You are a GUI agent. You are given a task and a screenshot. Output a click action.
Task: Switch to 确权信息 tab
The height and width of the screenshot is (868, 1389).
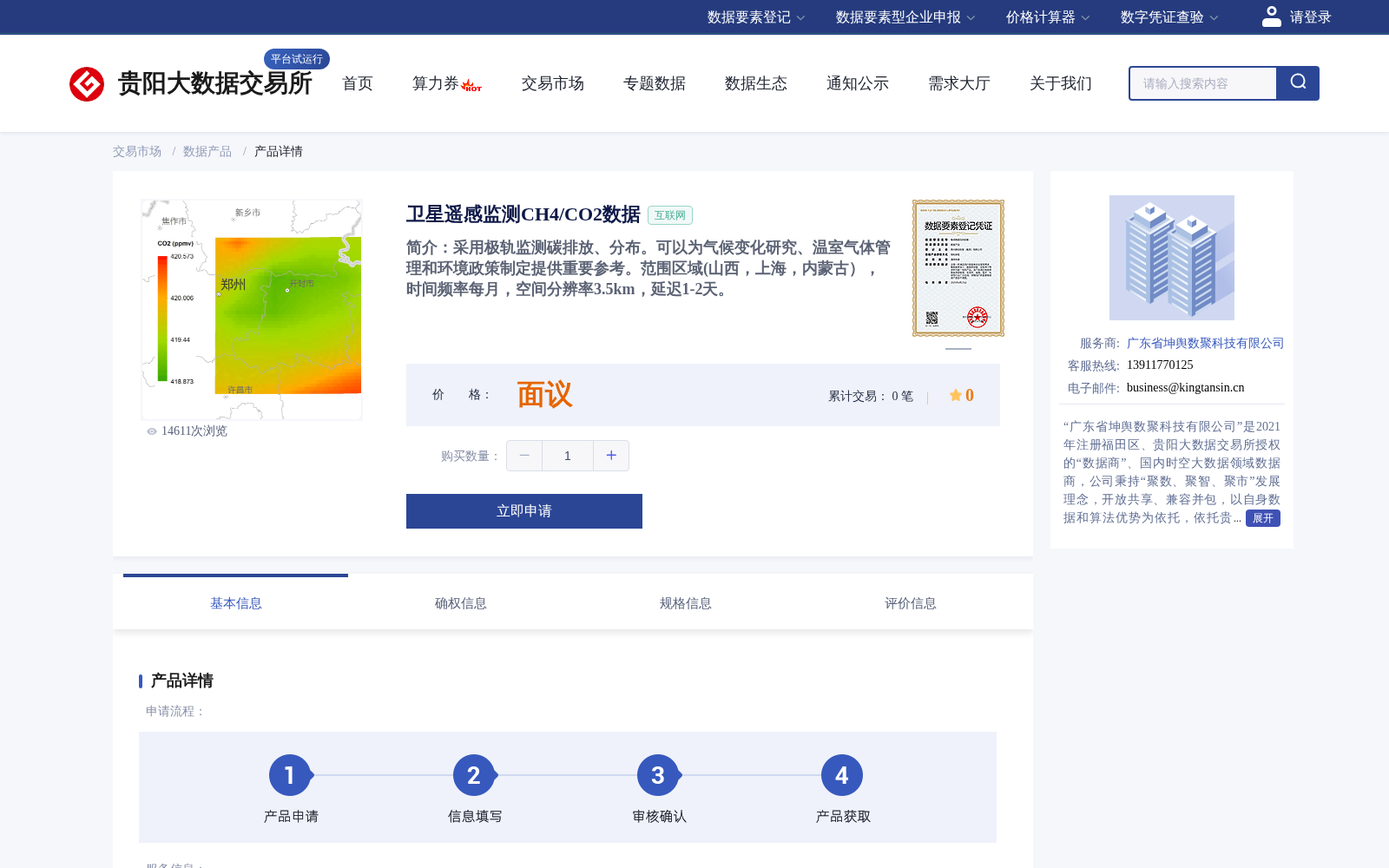click(461, 603)
